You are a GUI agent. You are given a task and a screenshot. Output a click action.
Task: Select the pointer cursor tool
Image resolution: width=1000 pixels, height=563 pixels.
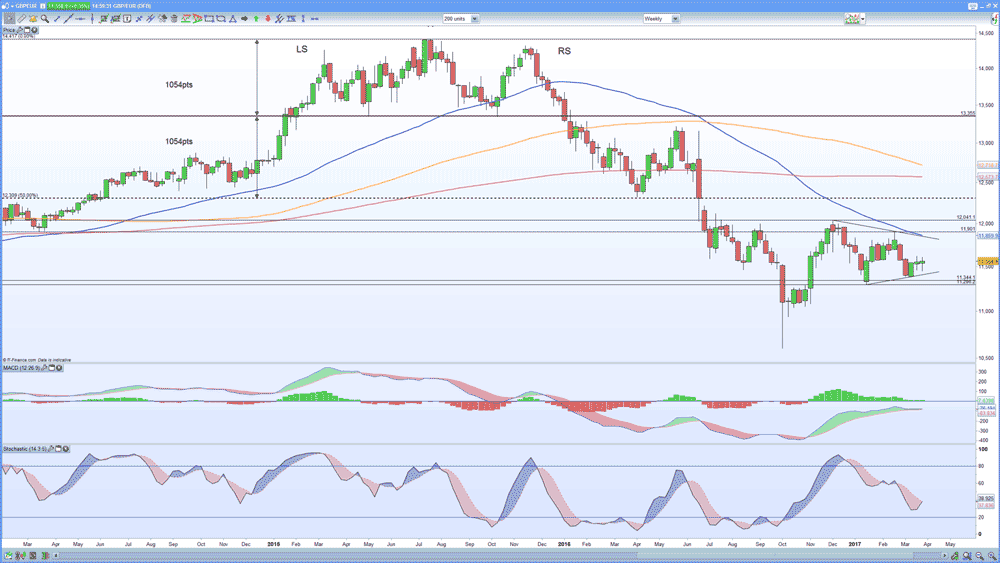click(x=10, y=19)
